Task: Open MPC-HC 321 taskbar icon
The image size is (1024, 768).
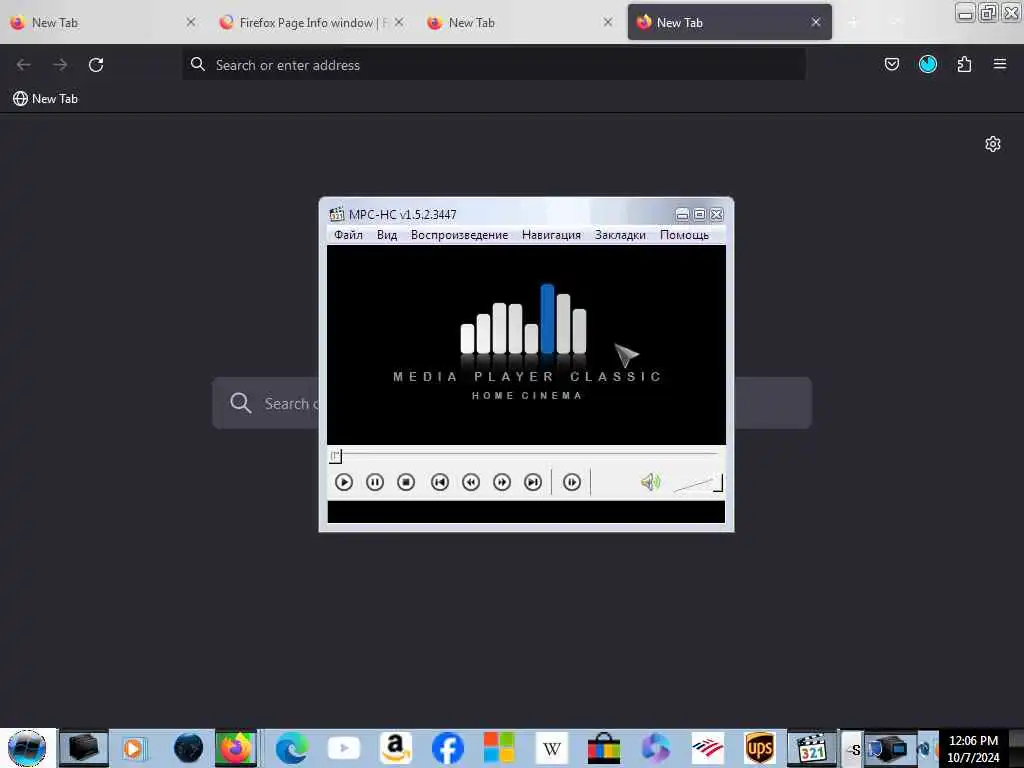Action: 812,748
